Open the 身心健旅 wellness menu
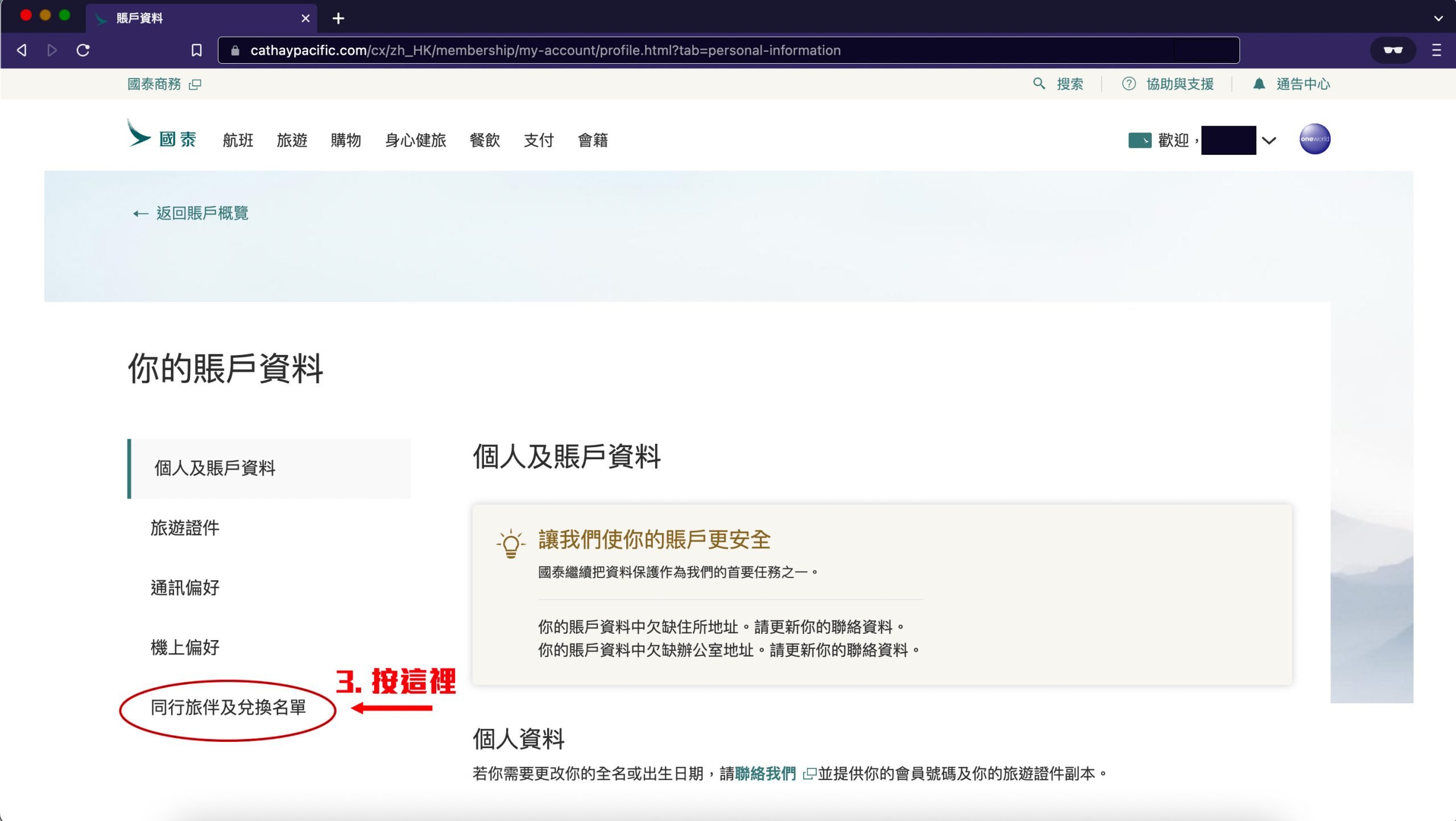The width and height of the screenshot is (1456, 821). coord(415,140)
